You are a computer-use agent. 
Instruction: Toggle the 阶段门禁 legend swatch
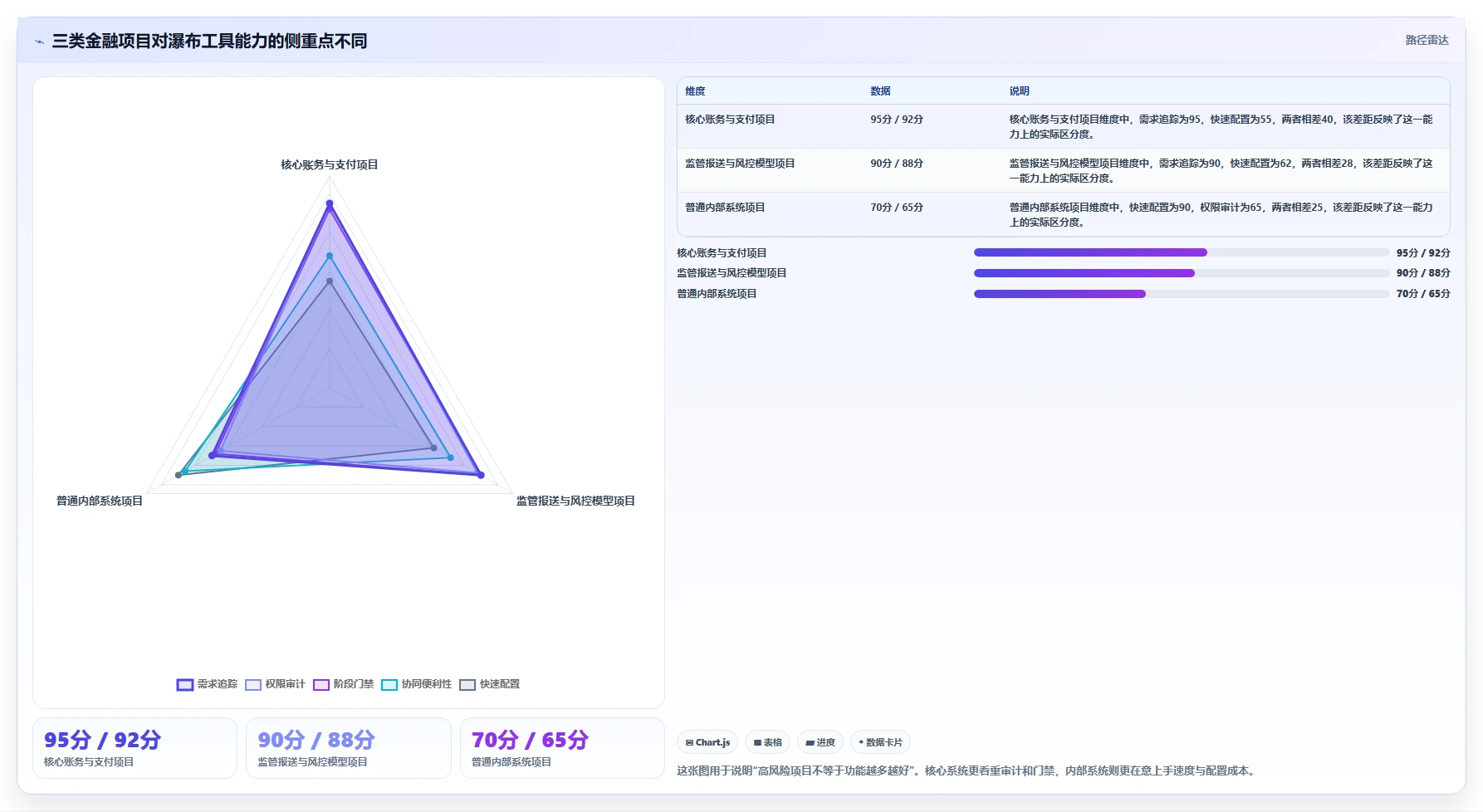pyautogui.click(x=321, y=685)
